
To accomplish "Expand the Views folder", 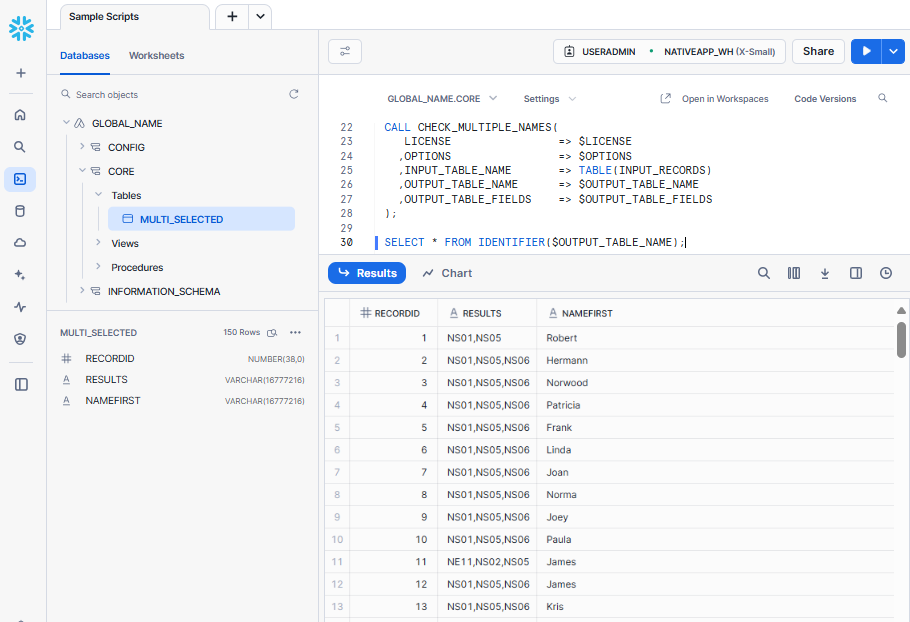I will tap(98, 243).
